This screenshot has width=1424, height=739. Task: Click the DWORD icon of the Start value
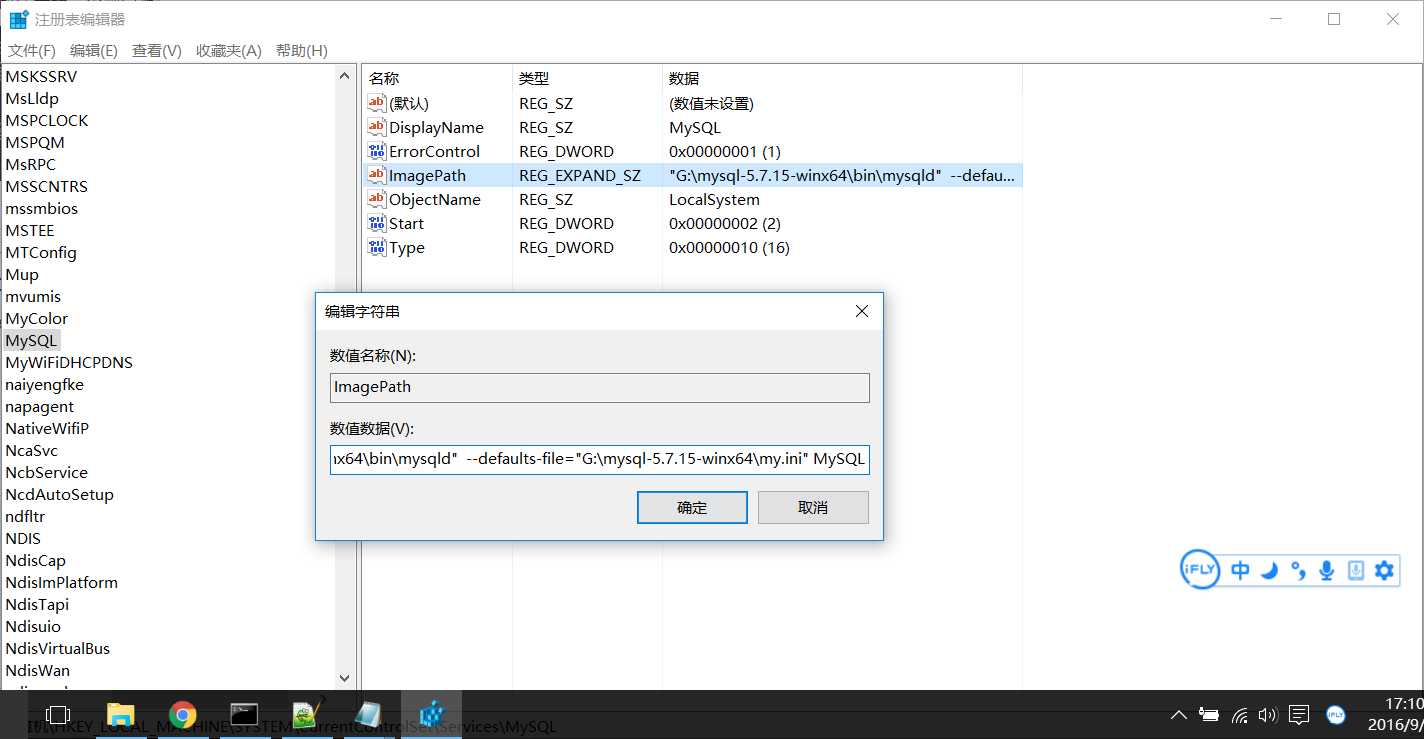pos(377,223)
